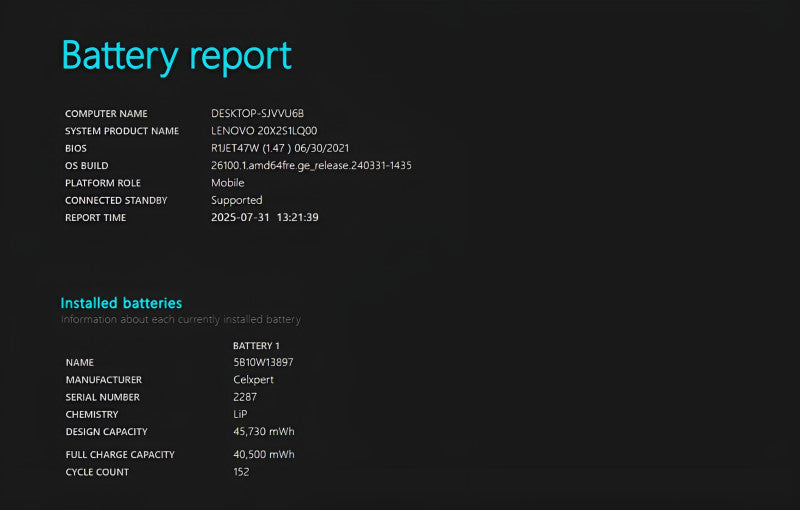Screen dimensions: 800x510
Task: Select the NAME row label
Action: [80, 363]
